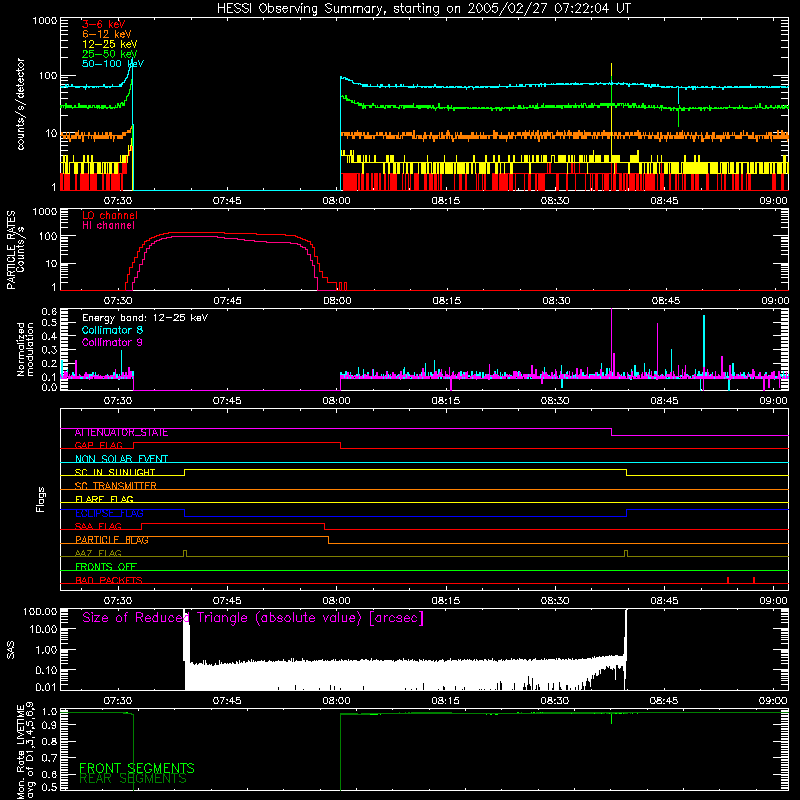Click the Flags vertical axis label

[40, 499]
